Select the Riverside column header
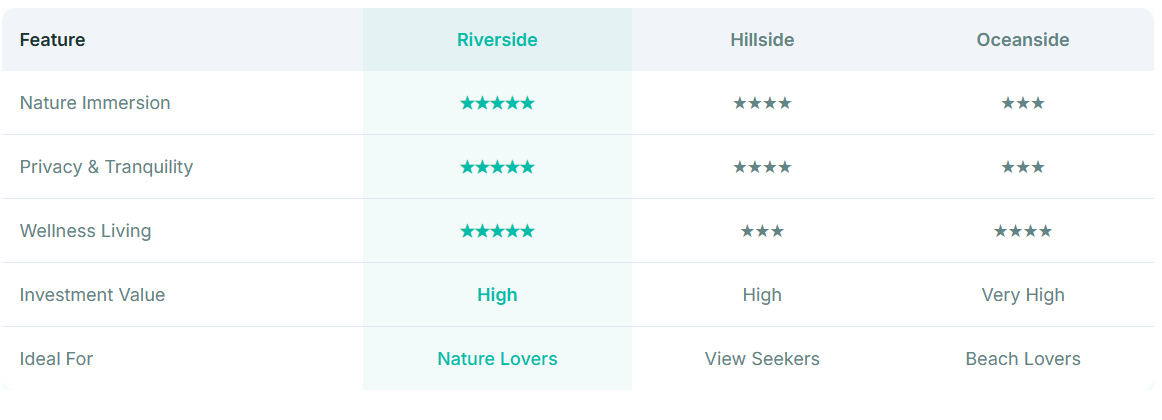The image size is (1162, 420). [x=497, y=40]
